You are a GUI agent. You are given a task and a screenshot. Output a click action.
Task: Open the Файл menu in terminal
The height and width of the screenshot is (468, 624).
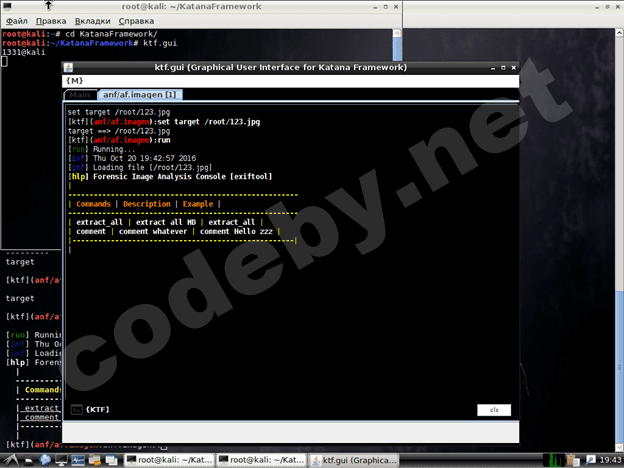click(x=17, y=21)
